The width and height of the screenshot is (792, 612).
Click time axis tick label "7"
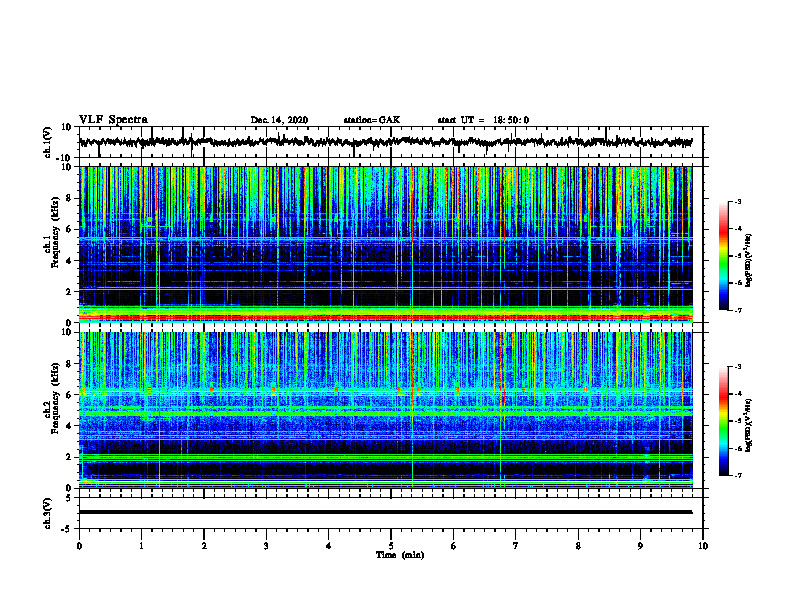tap(516, 546)
